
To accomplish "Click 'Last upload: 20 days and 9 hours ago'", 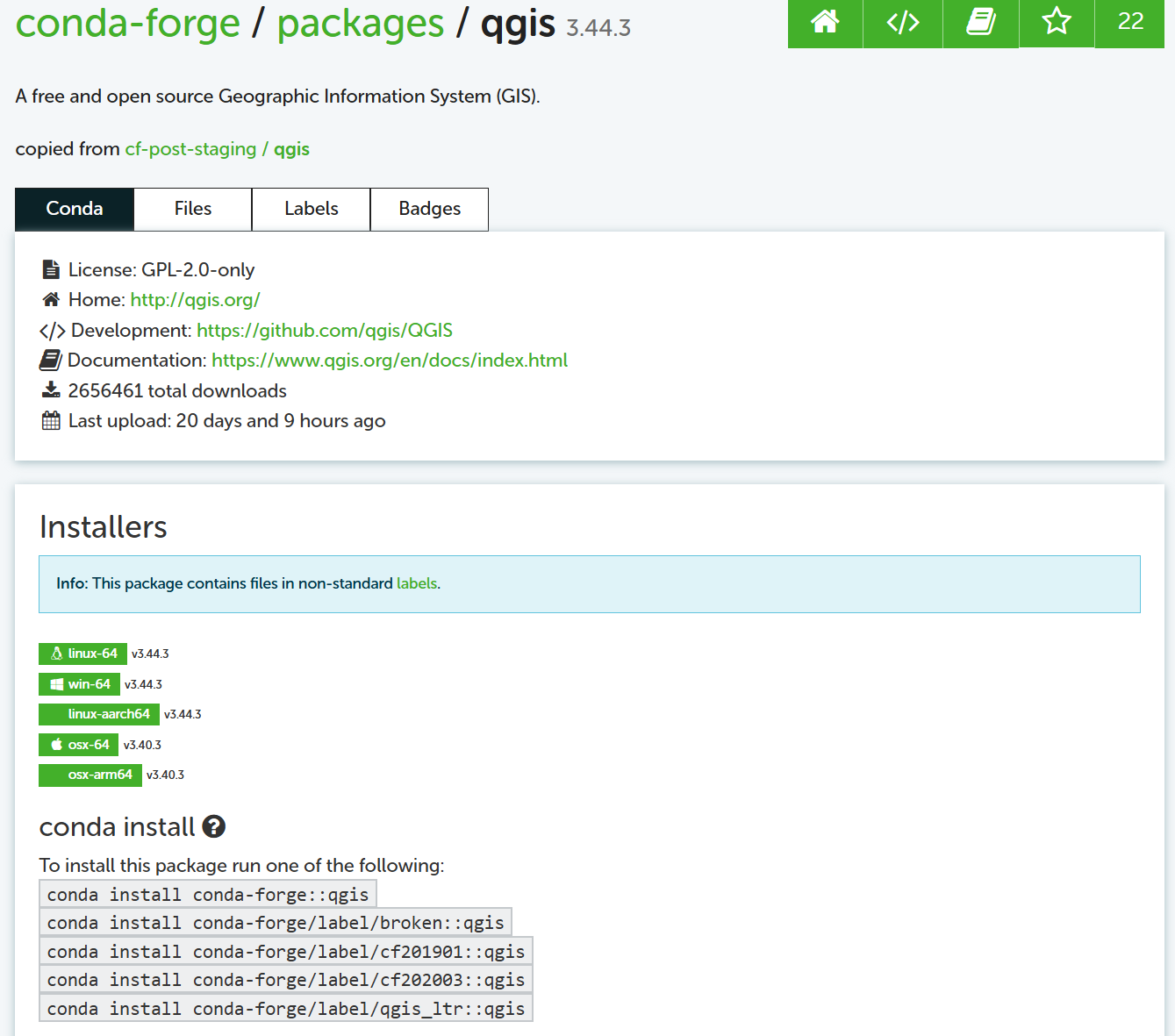I will 227,421.
